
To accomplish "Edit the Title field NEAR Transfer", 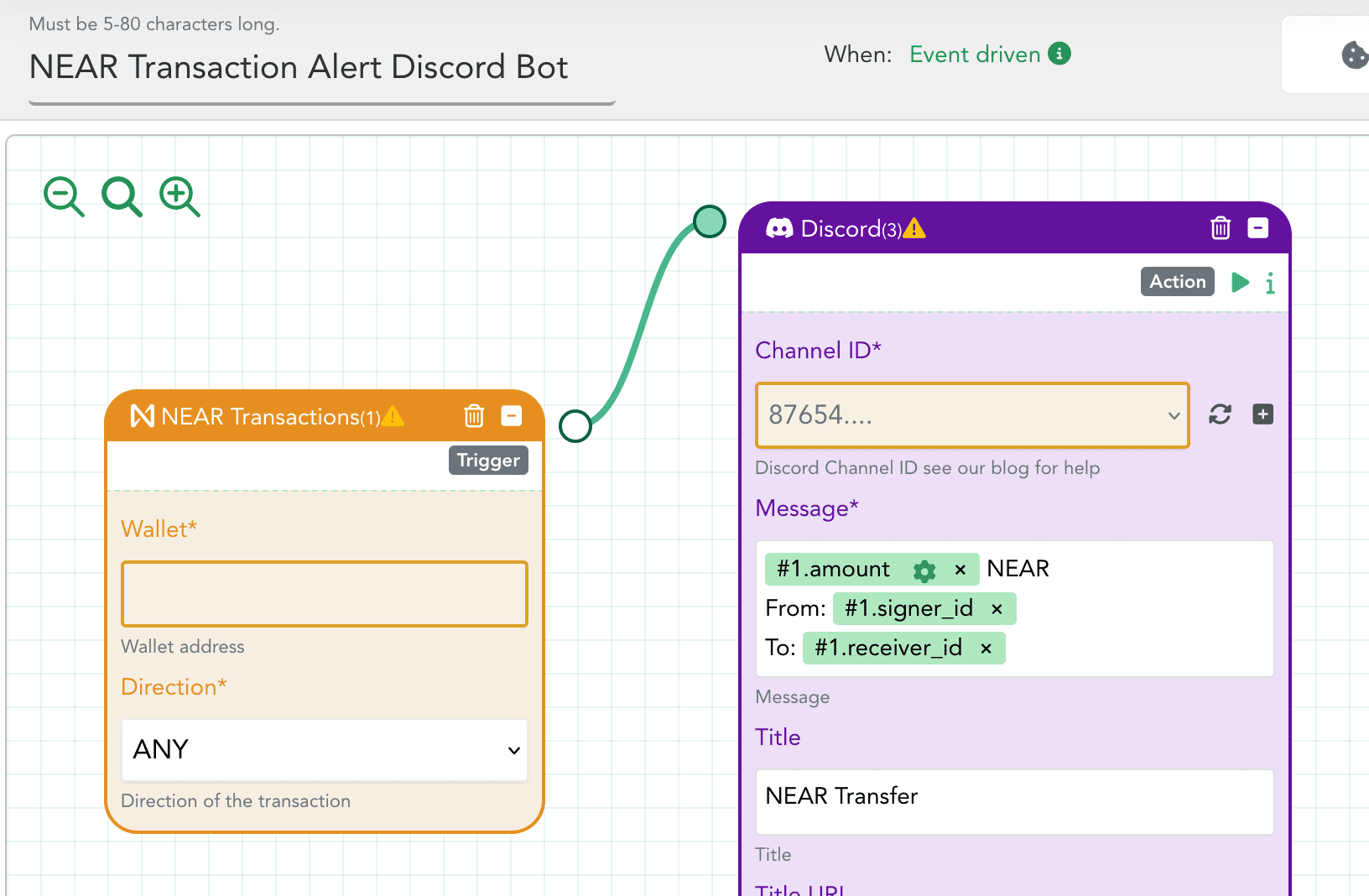I will pos(1014,802).
